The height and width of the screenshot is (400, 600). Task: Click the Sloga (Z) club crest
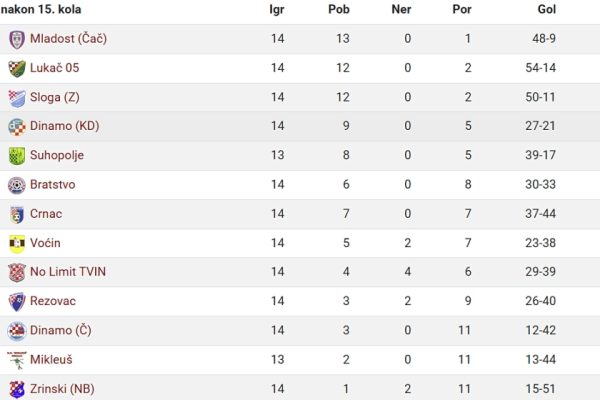coord(17,98)
